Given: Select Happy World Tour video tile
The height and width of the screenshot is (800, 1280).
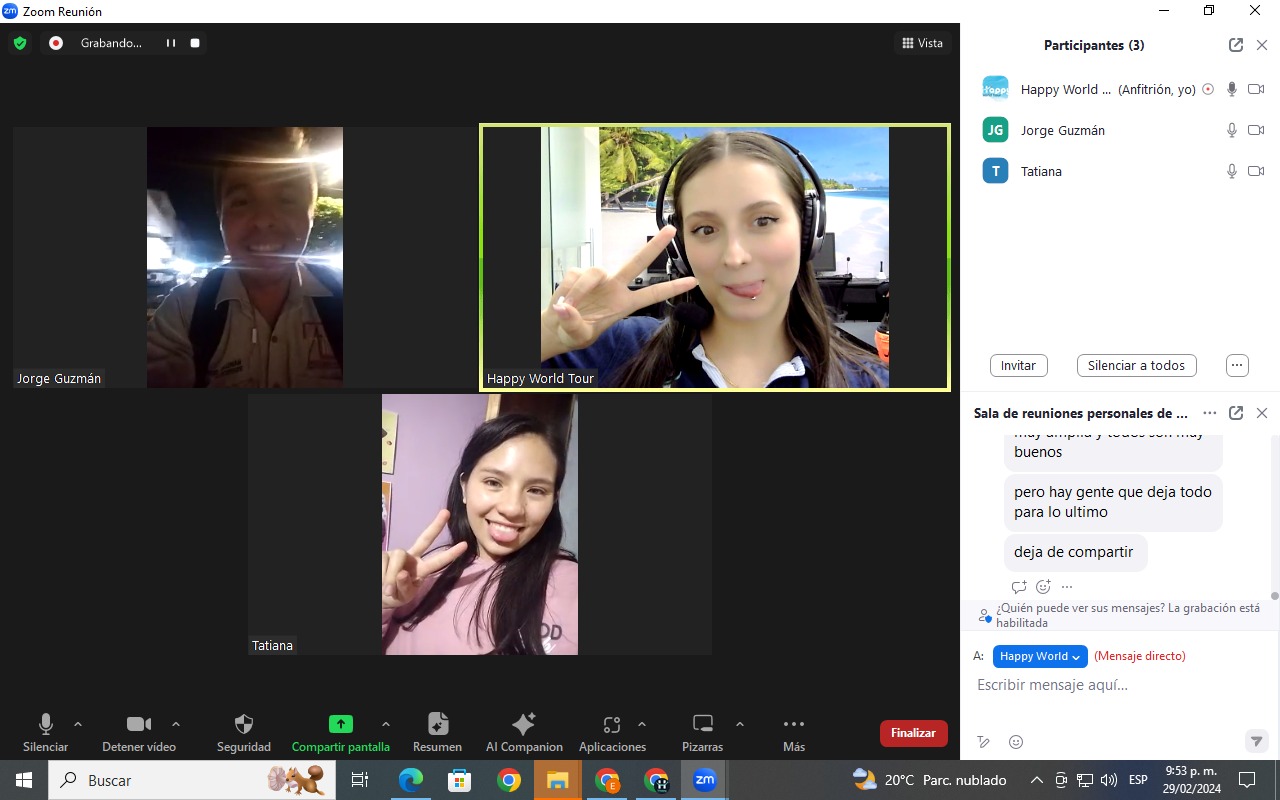Looking at the screenshot, I should click(715, 257).
